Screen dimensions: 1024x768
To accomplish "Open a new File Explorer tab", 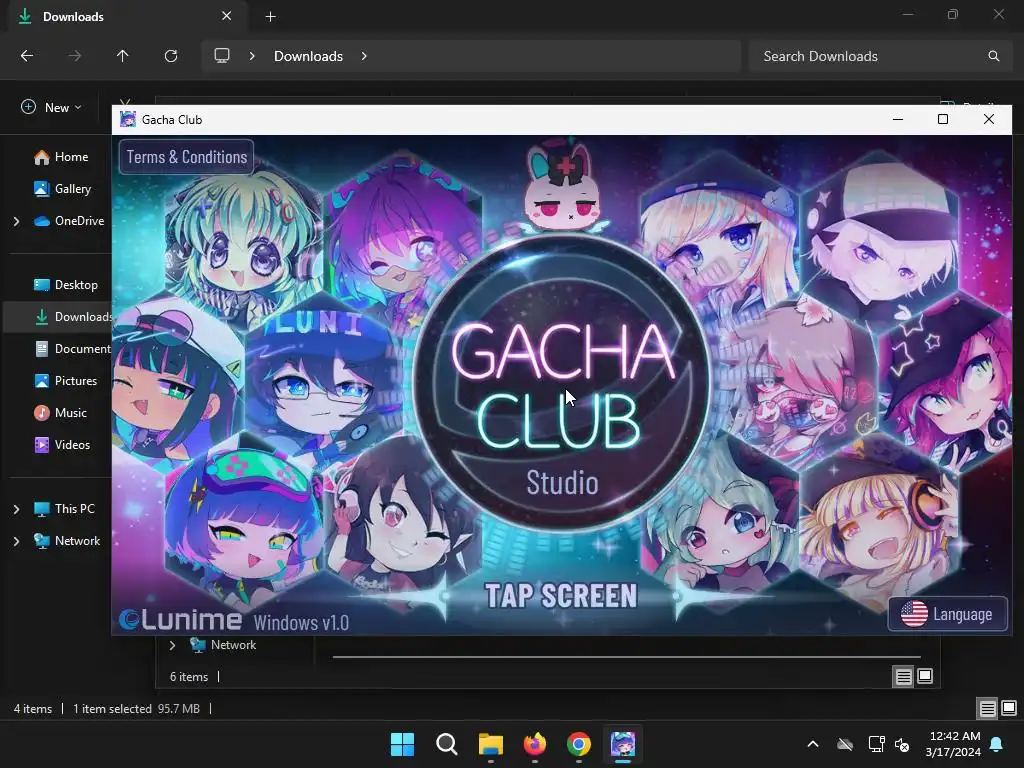I will pos(271,17).
